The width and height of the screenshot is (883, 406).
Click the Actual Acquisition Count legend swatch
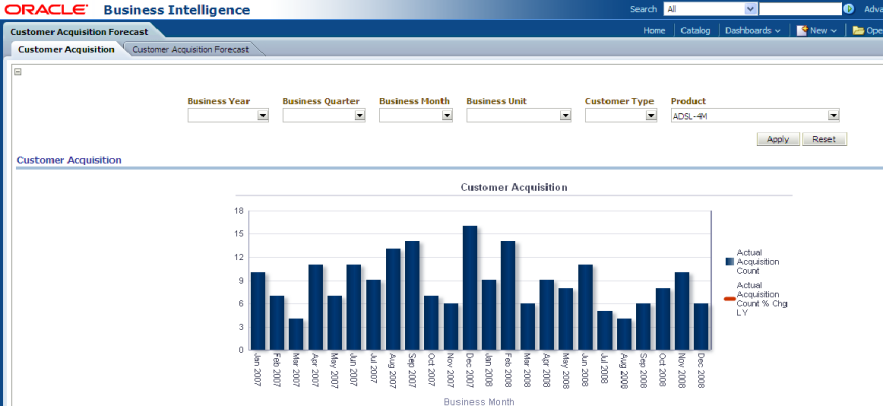(x=729, y=262)
